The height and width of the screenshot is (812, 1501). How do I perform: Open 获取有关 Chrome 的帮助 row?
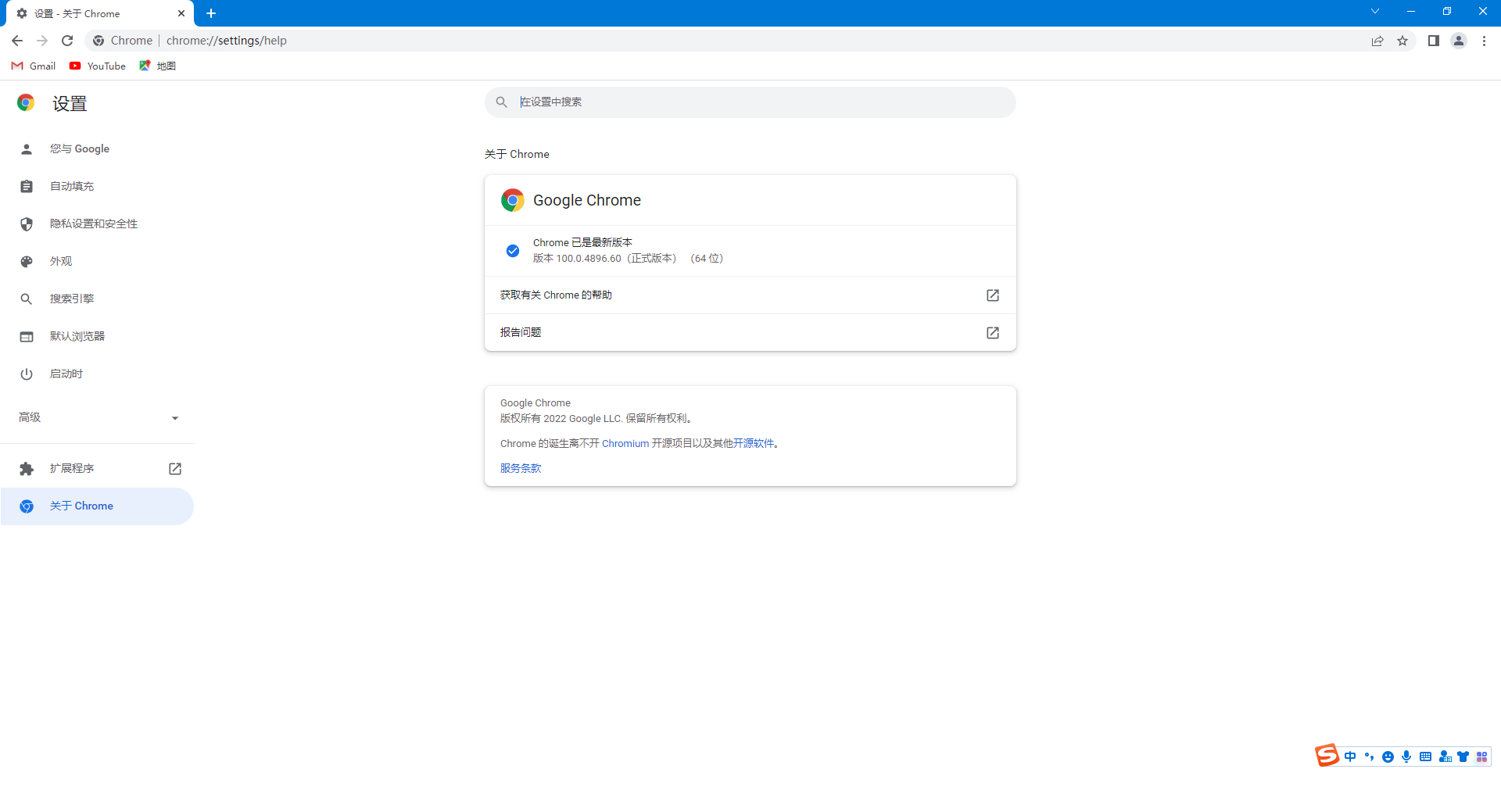coord(750,295)
